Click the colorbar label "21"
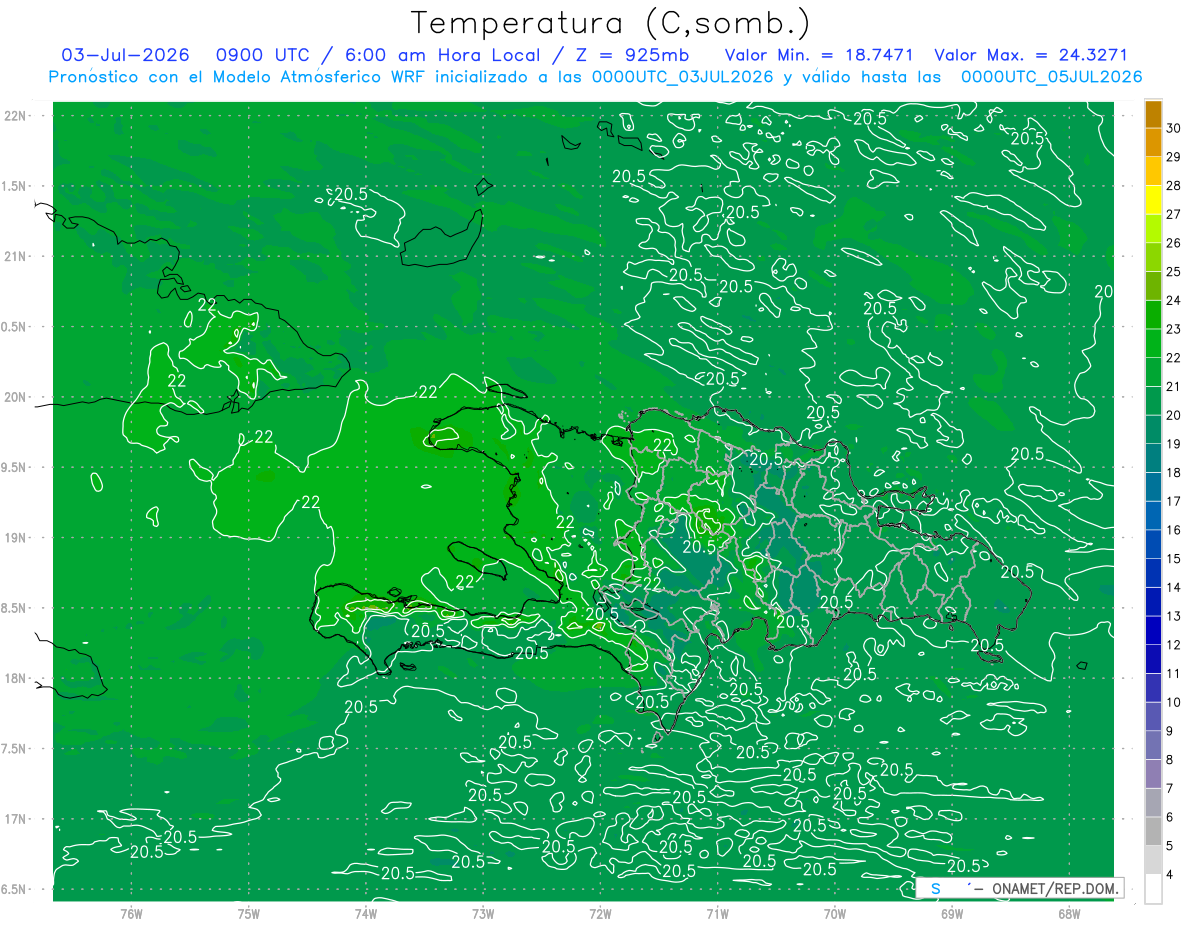Viewport: 1200px width, 927px height. click(x=1174, y=387)
